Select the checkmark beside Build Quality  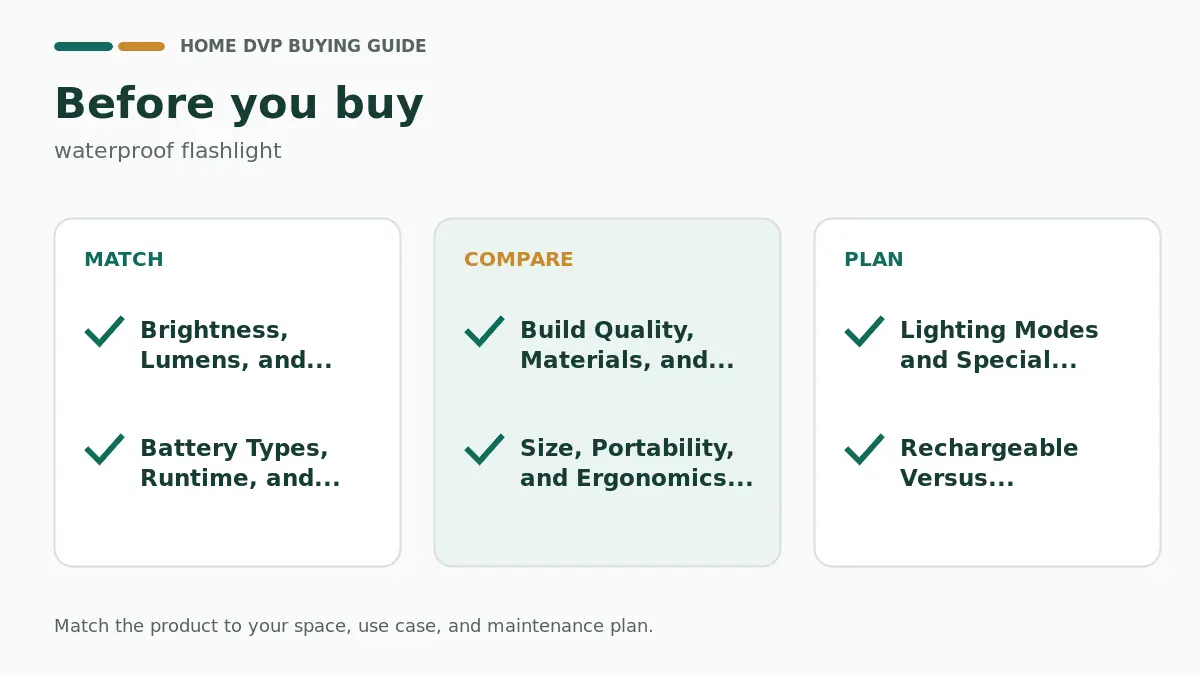coord(484,331)
